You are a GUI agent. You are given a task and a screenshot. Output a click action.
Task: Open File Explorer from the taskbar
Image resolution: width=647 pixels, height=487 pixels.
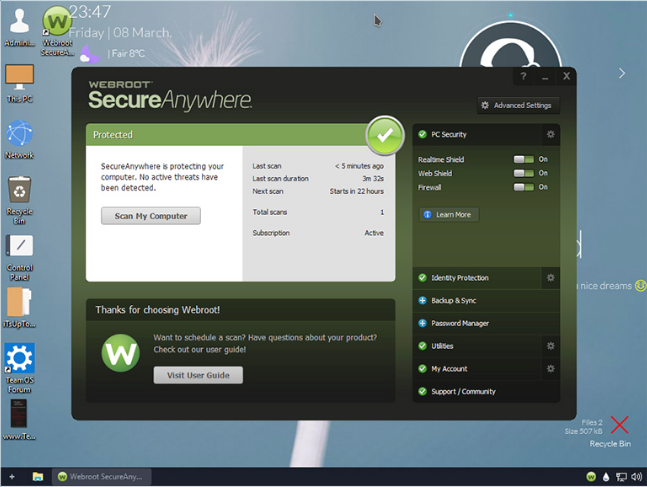[x=38, y=477]
